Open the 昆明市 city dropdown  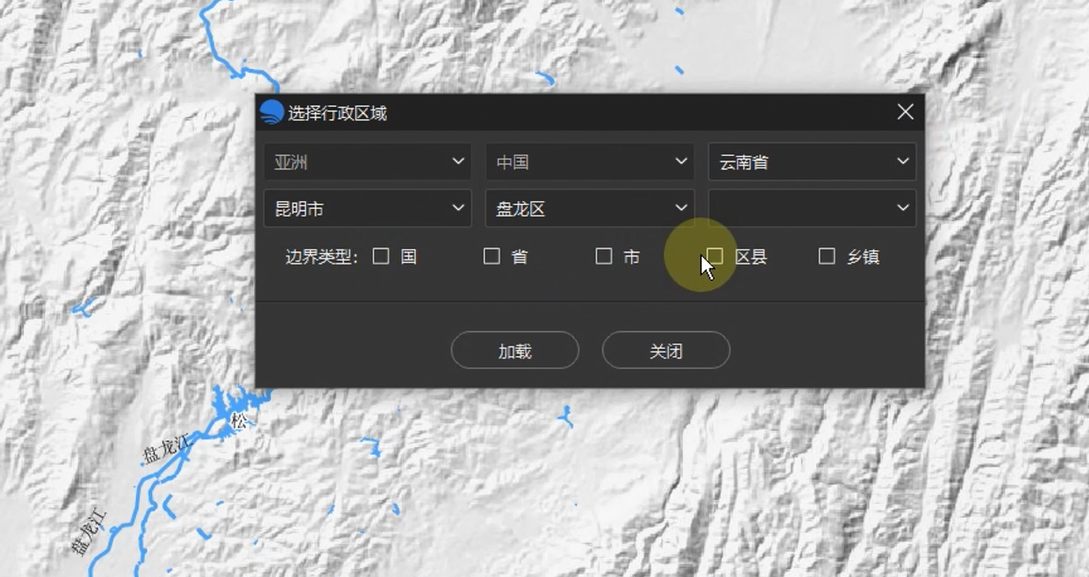click(x=367, y=208)
